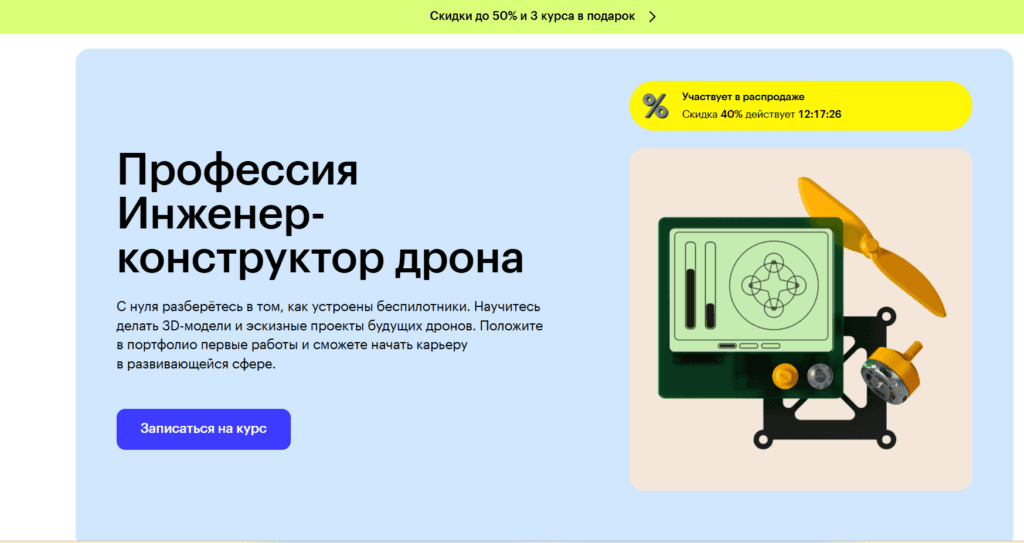Click the percent sign icon in the sale badge
Screen dimensions: 1024x543
point(656,106)
